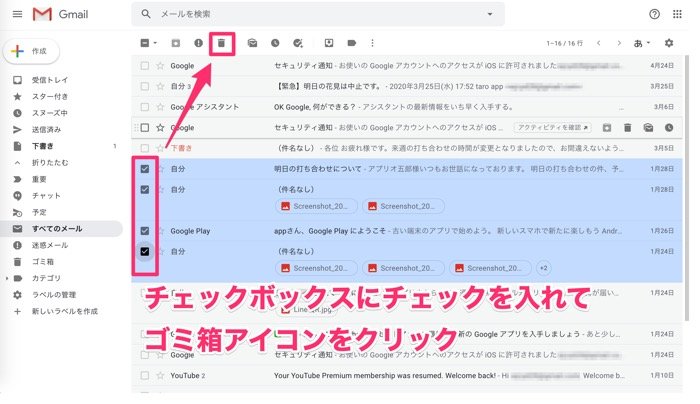The width and height of the screenshot is (700, 404).
Task: Click snooze clock icon on hovered Google row
Action: coord(669,128)
